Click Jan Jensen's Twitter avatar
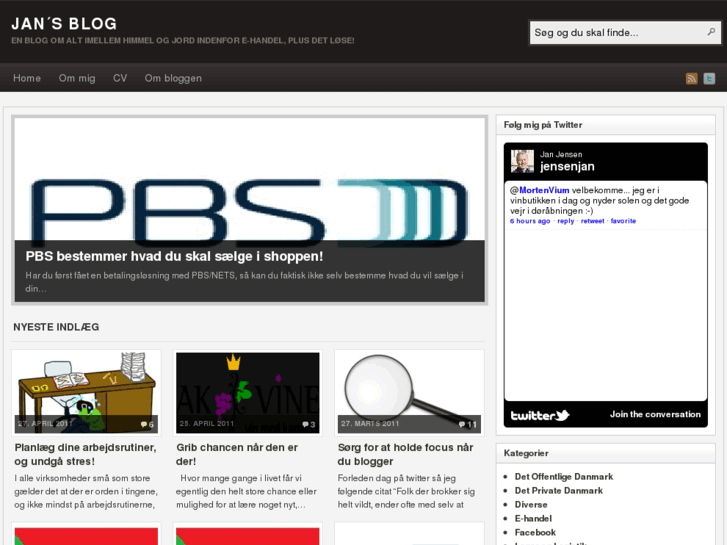 click(522, 161)
